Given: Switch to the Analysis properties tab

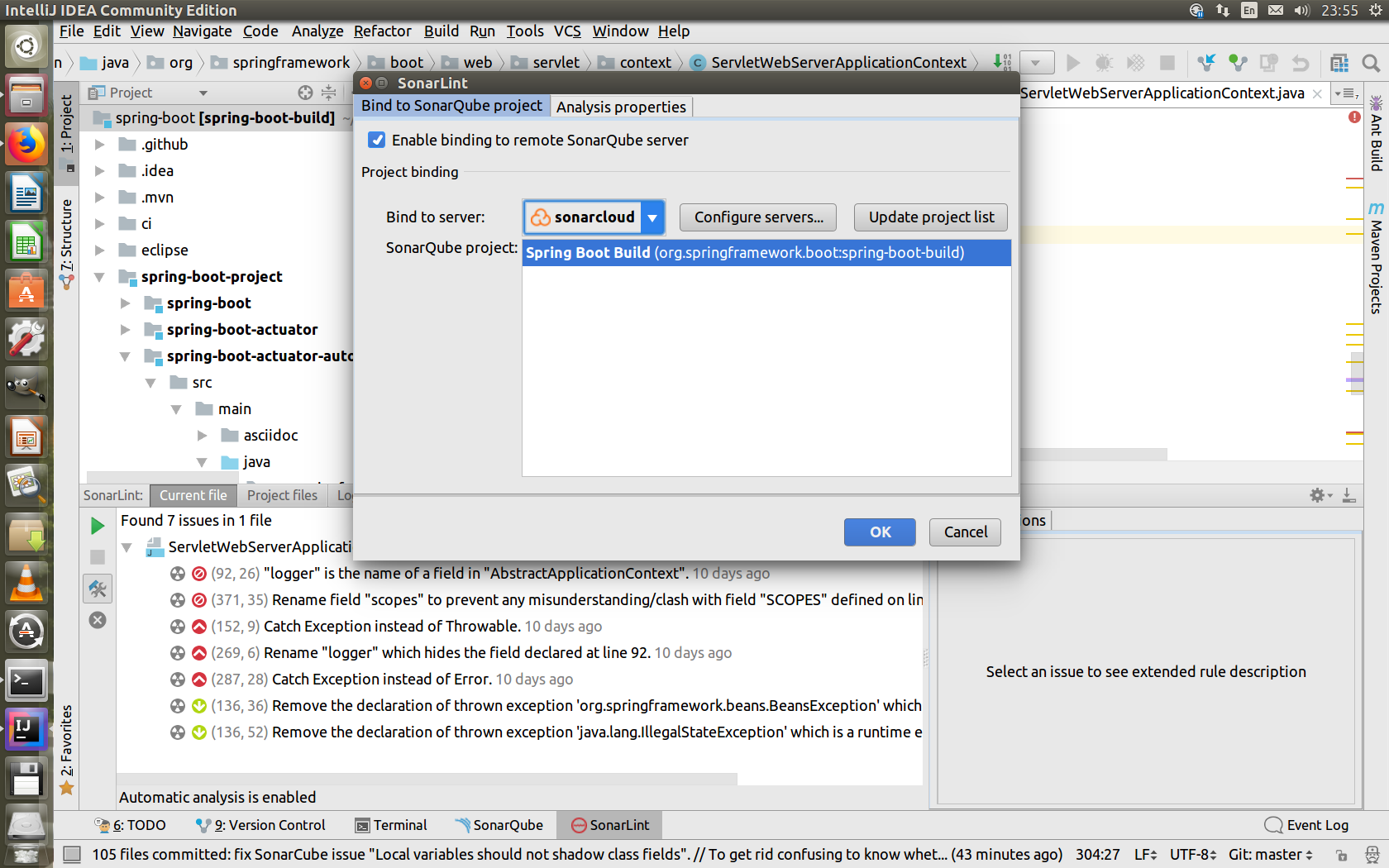Looking at the screenshot, I should click(621, 106).
